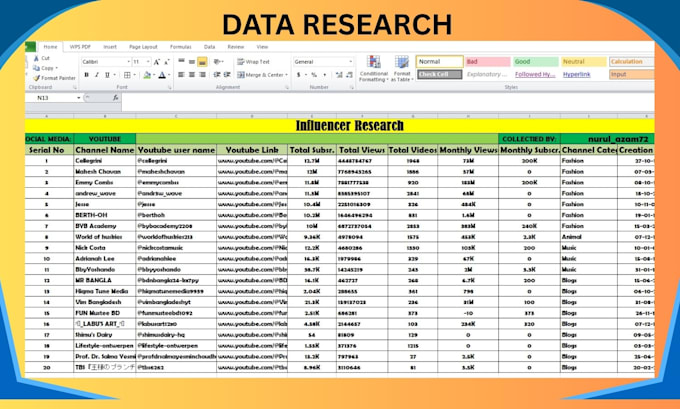This screenshot has width=680, height=409.
Task: Toggle Wrap Text
Action: pos(253,62)
